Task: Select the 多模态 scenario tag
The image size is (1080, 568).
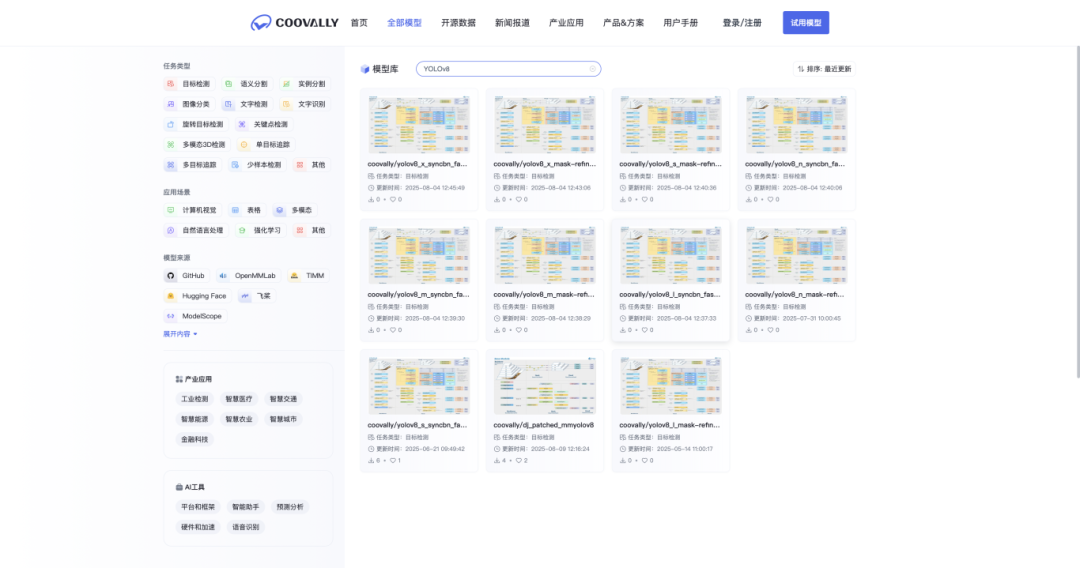Action: (x=294, y=210)
